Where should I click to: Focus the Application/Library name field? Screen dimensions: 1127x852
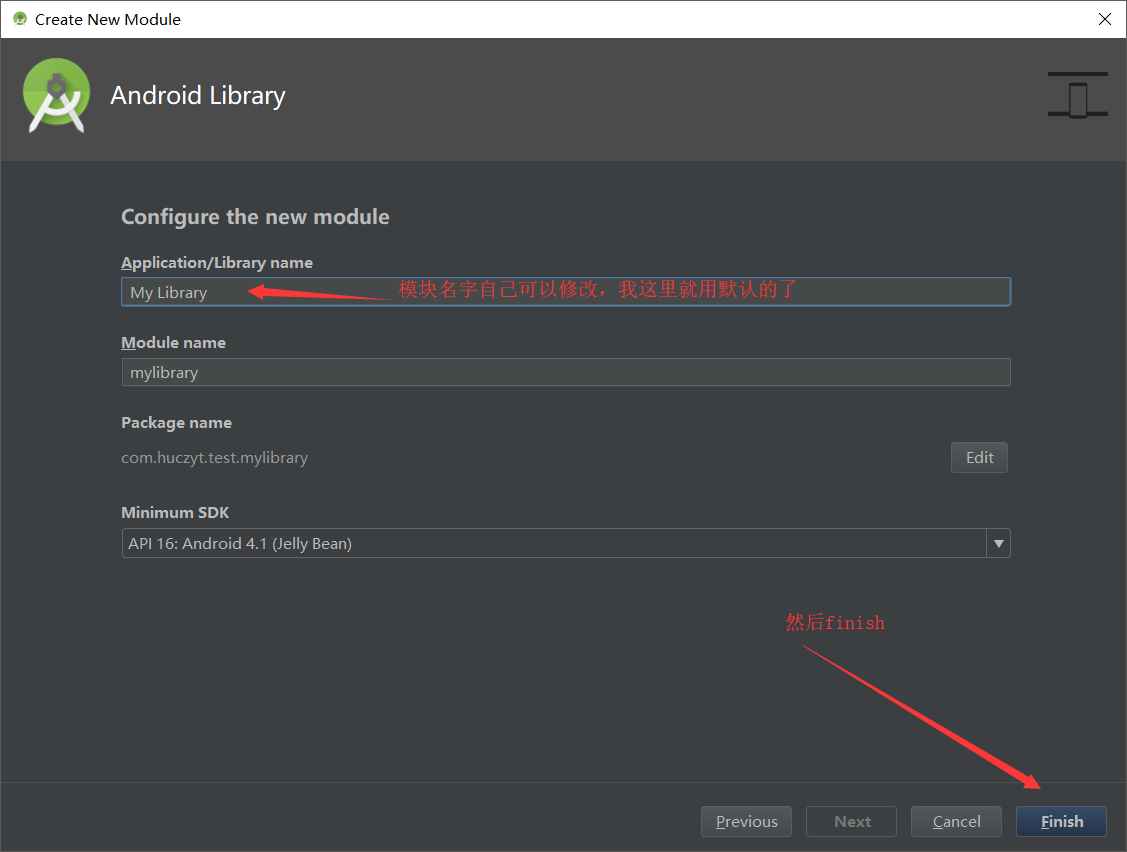pos(566,292)
